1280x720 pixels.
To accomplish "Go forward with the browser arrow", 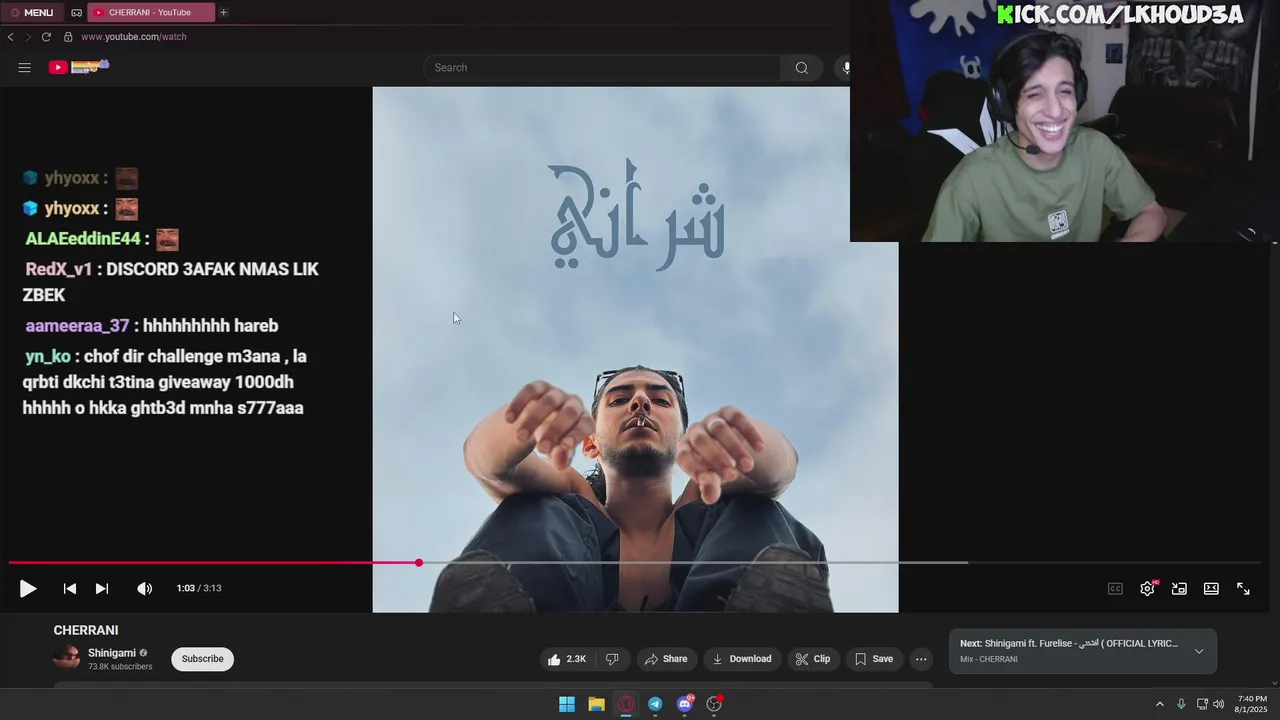I will [x=28, y=37].
